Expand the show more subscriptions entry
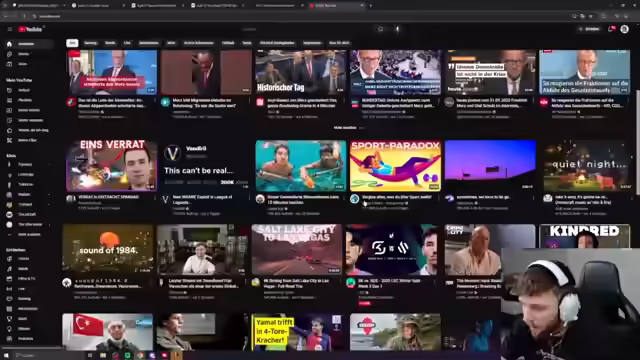This screenshot has height=360, width=640. (29, 235)
